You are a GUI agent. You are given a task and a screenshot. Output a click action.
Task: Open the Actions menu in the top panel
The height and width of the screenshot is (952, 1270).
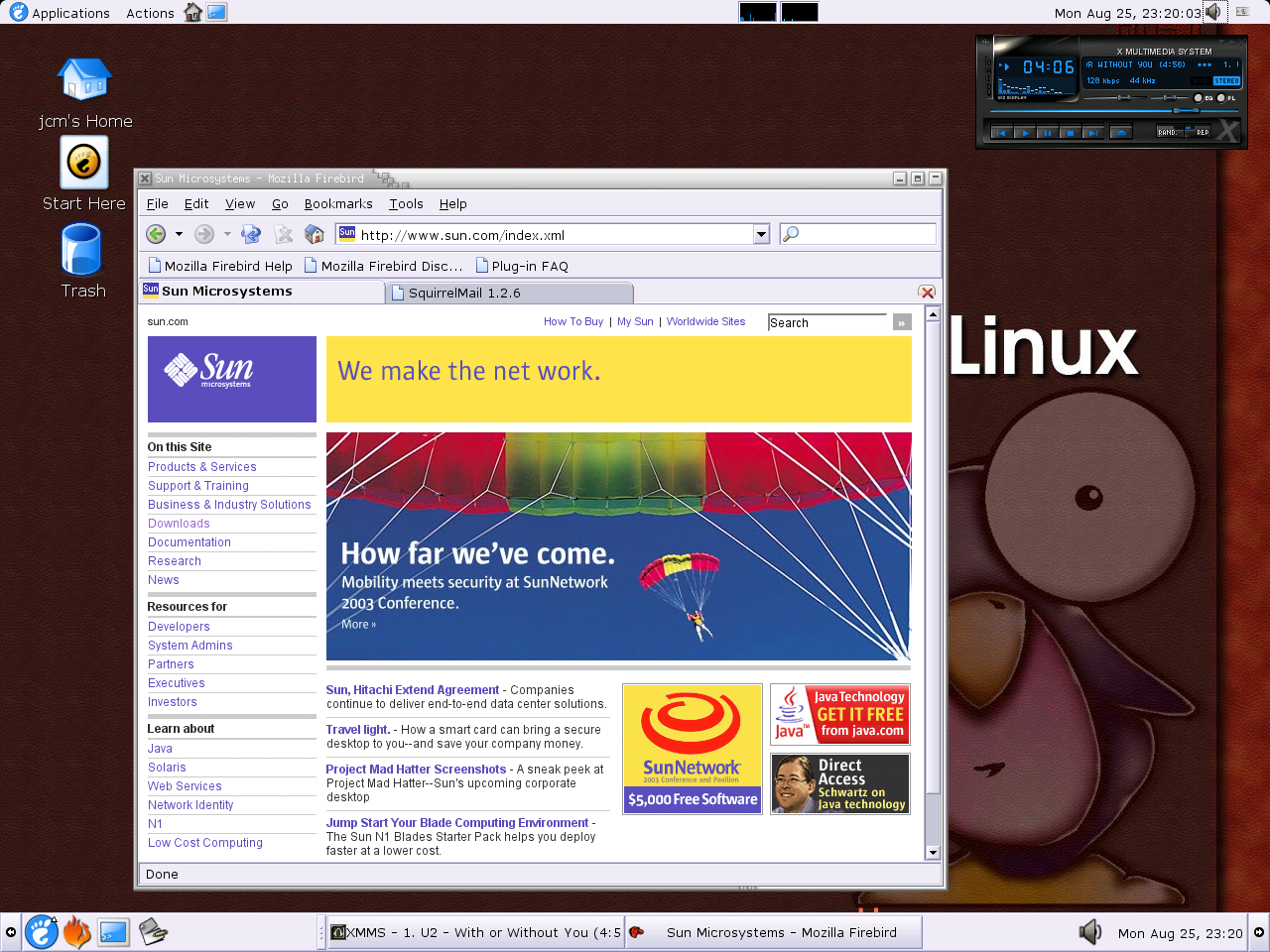150,13
